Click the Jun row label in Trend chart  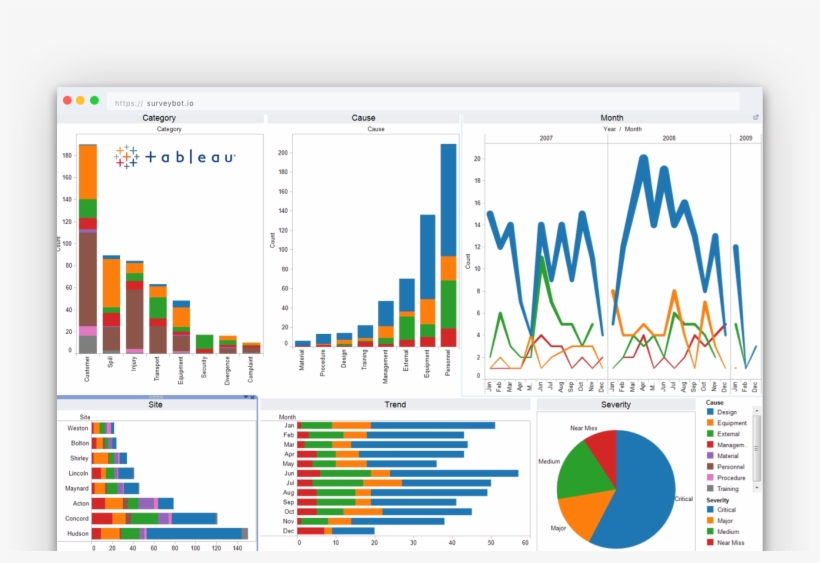click(x=289, y=473)
